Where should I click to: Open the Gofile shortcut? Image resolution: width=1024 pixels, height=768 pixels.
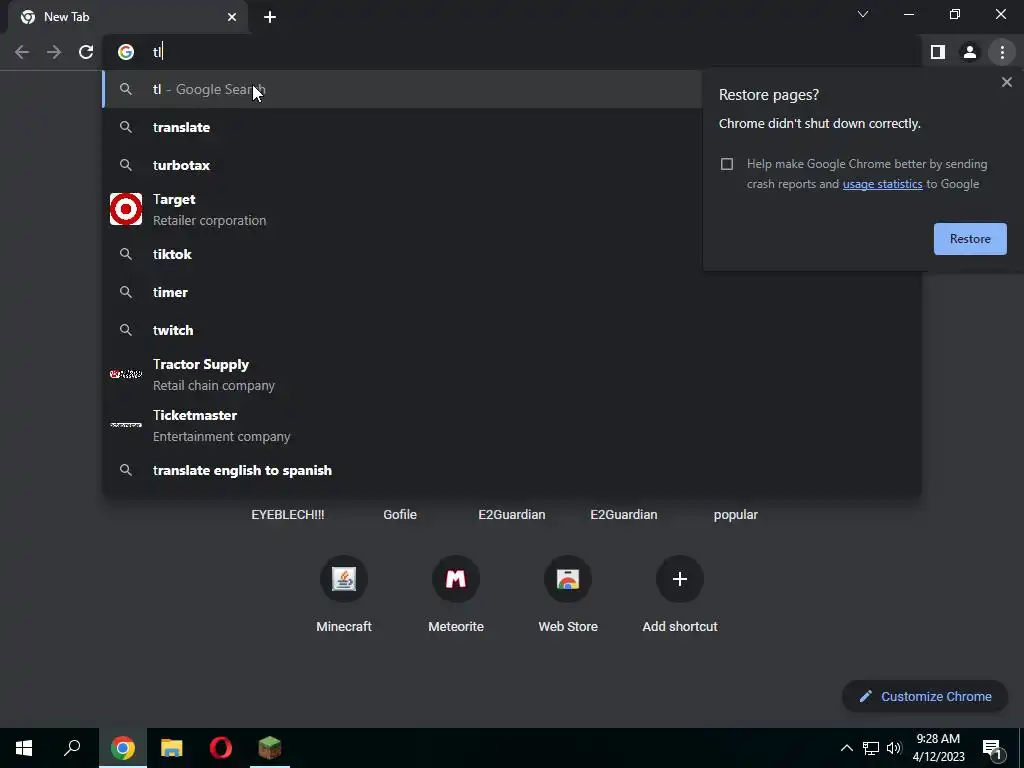click(400, 515)
